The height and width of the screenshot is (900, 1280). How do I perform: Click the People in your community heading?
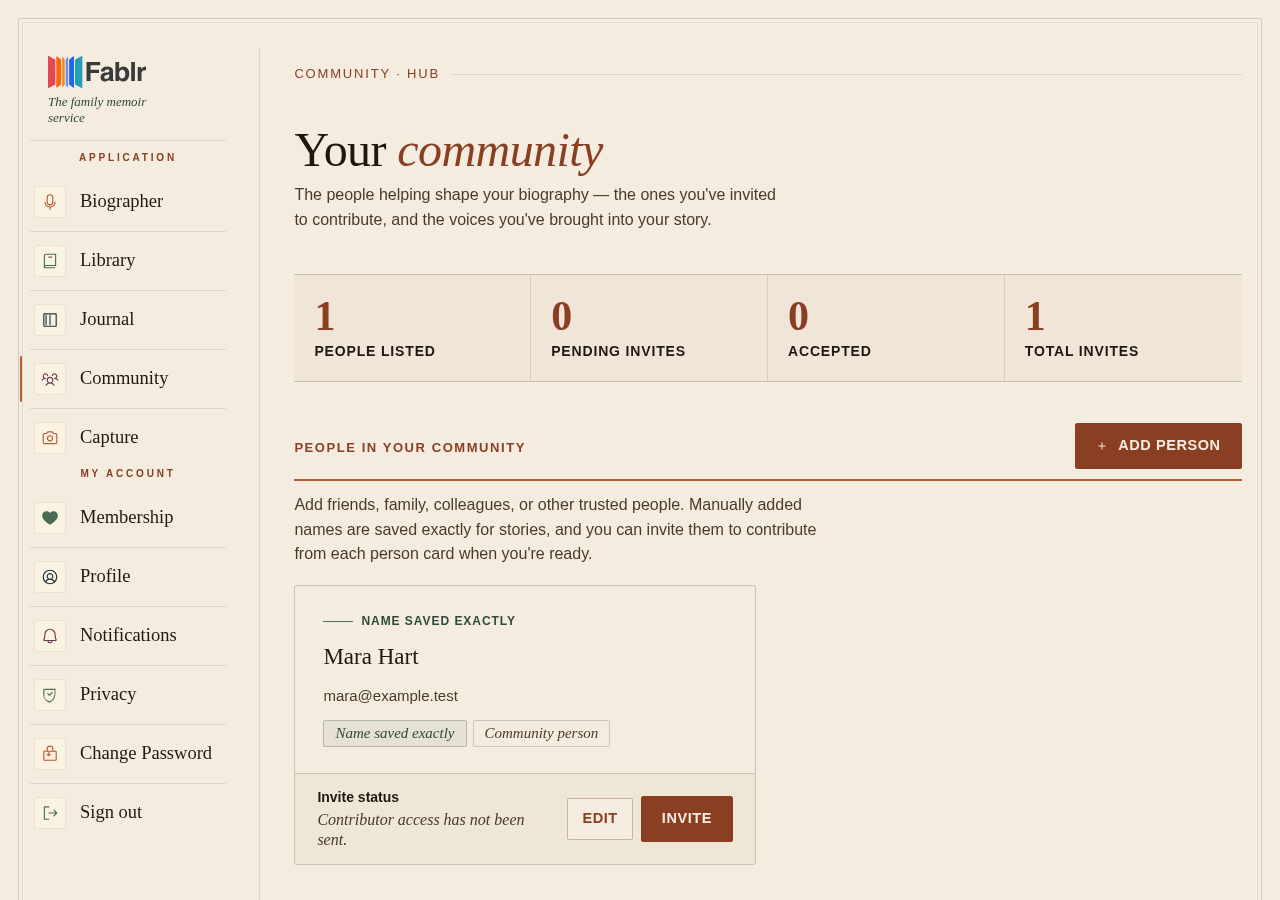tap(410, 448)
